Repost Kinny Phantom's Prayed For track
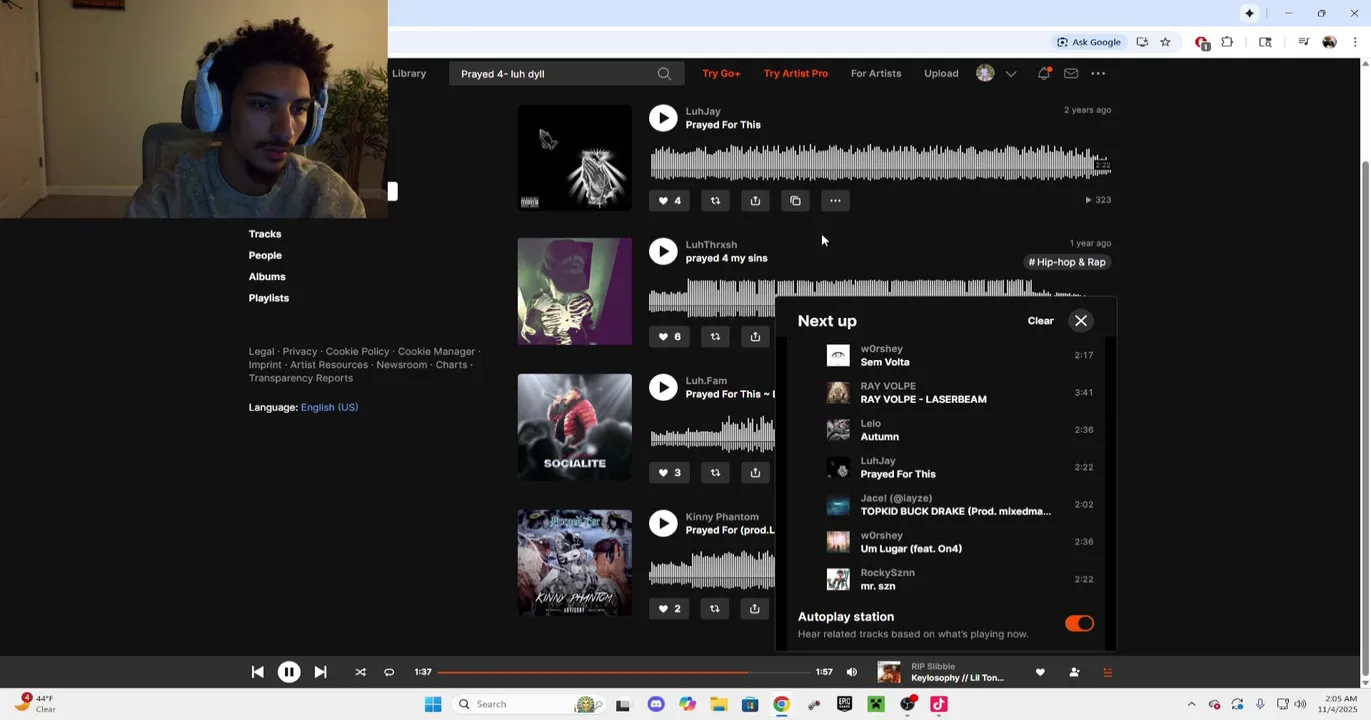This screenshot has height=720, width=1371. click(x=715, y=609)
